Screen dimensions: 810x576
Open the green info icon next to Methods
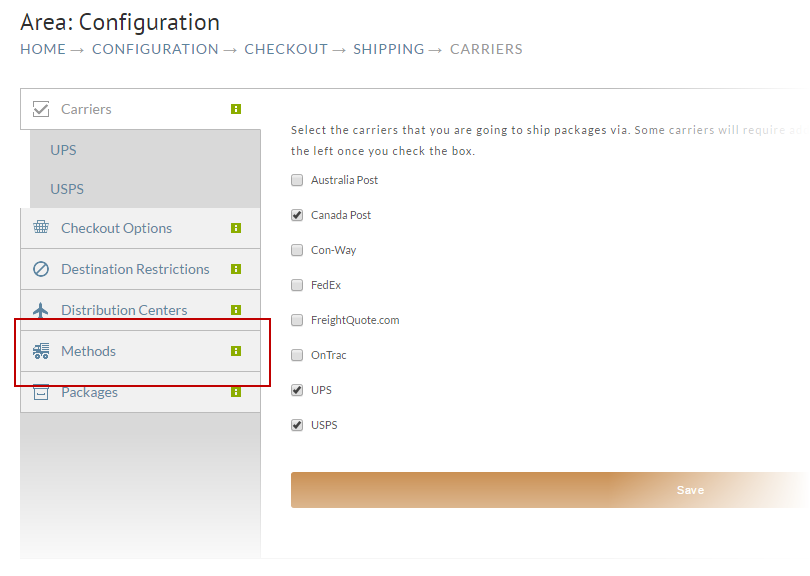click(x=236, y=351)
